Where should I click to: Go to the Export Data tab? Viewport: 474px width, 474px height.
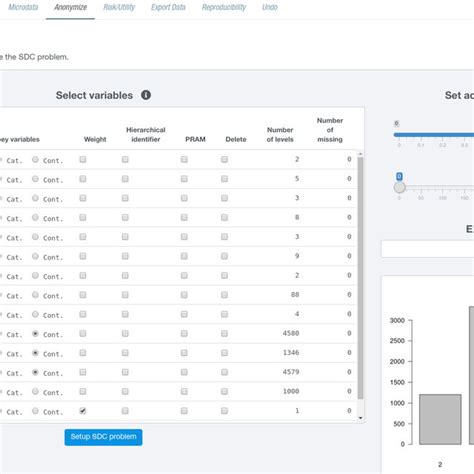point(168,7)
